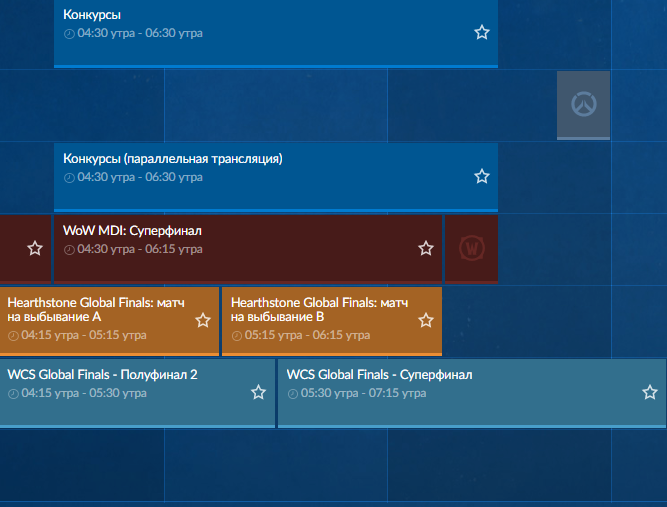Open WoW MDI: Суперфинал event title
The height and width of the screenshot is (507, 667).
tap(132, 231)
